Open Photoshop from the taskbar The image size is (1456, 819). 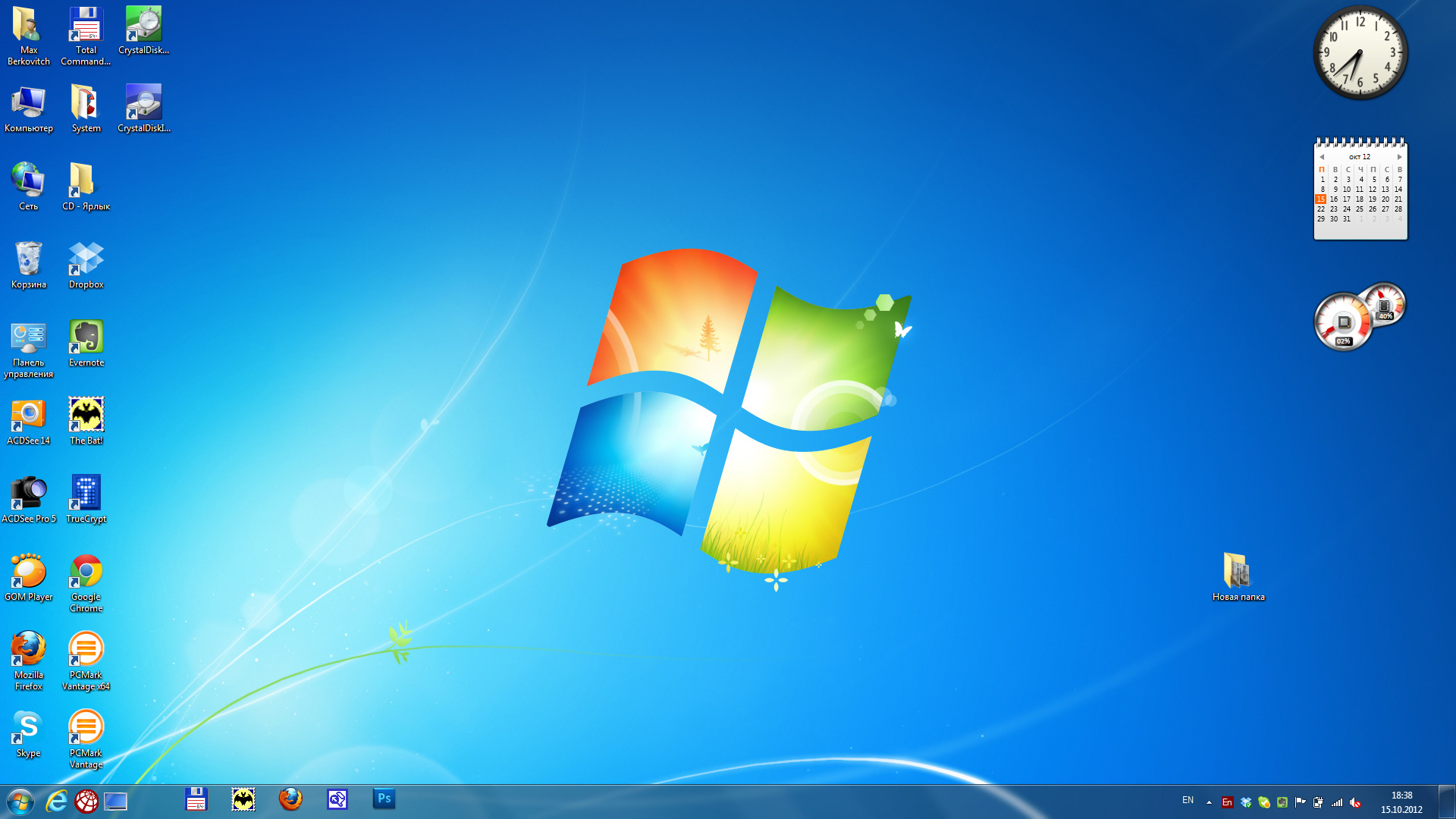[384, 799]
